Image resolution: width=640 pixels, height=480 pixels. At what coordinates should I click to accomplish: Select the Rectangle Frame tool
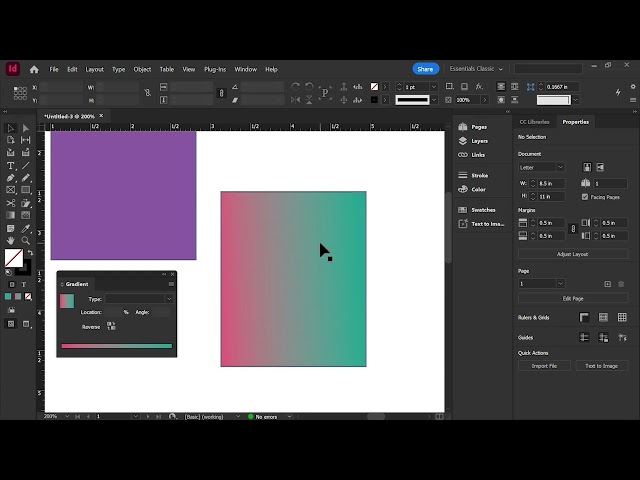pos(11,190)
